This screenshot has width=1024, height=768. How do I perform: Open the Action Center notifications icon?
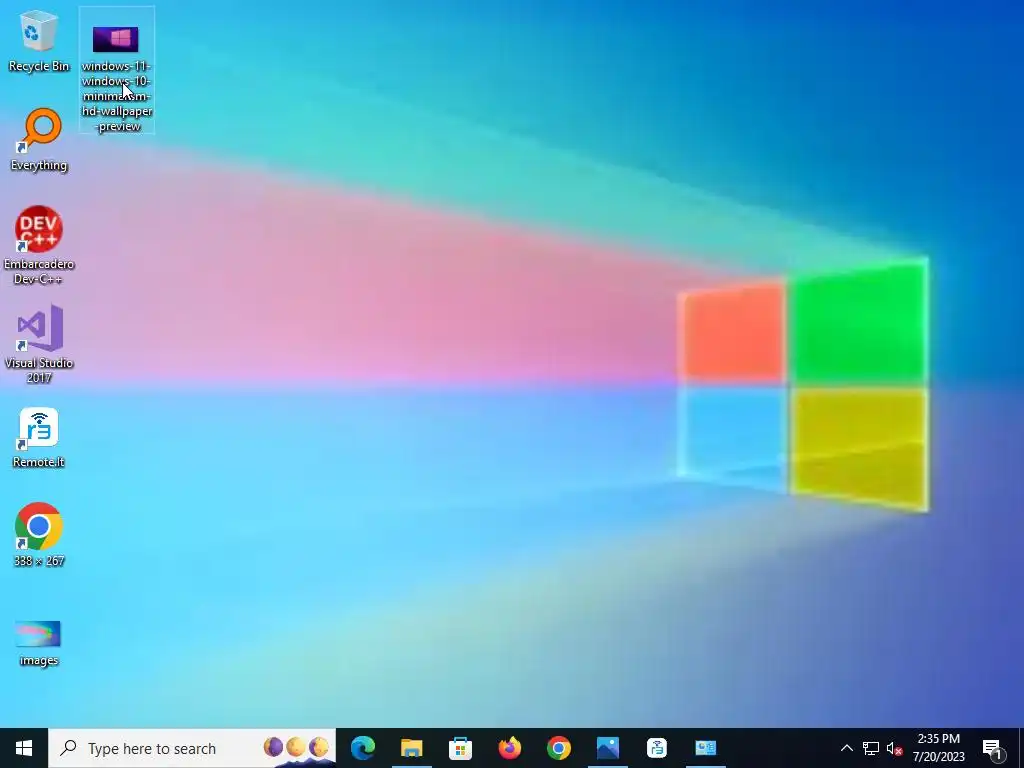pos(992,748)
